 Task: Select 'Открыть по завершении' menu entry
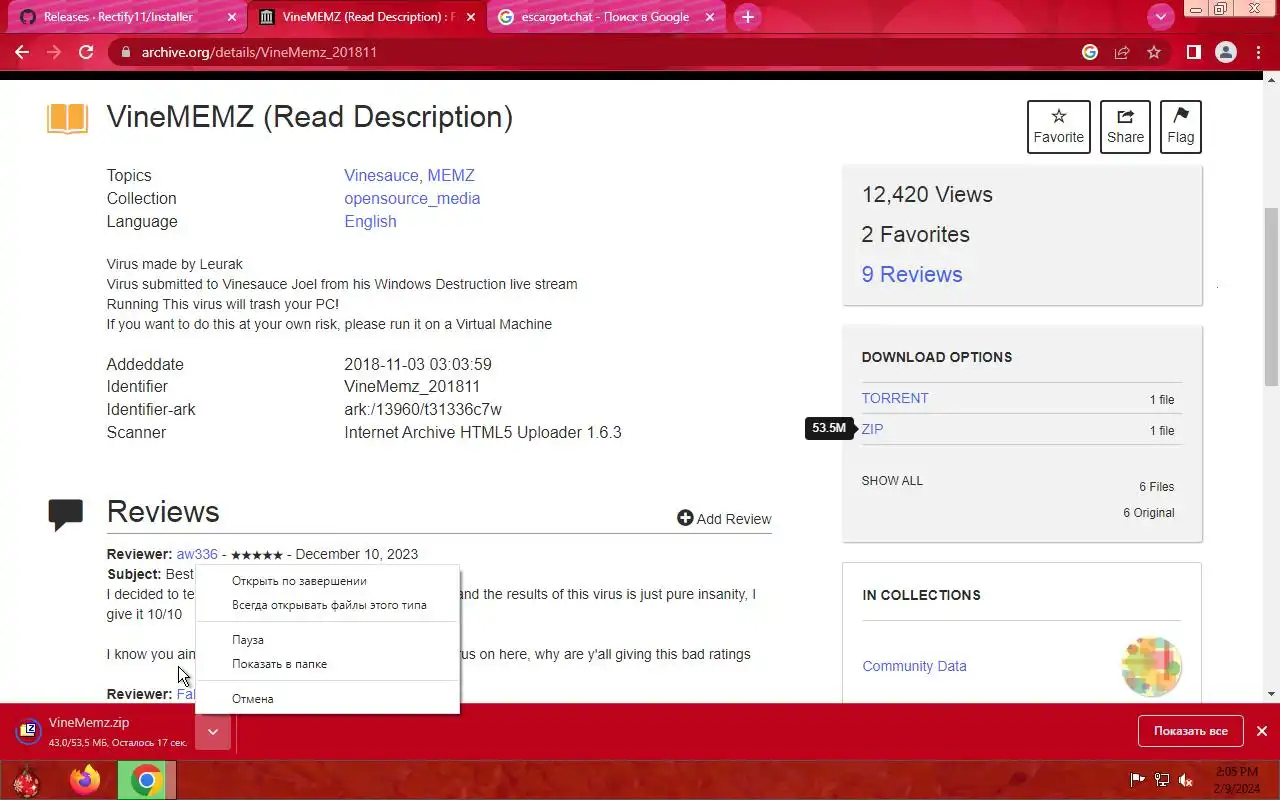coord(327,581)
